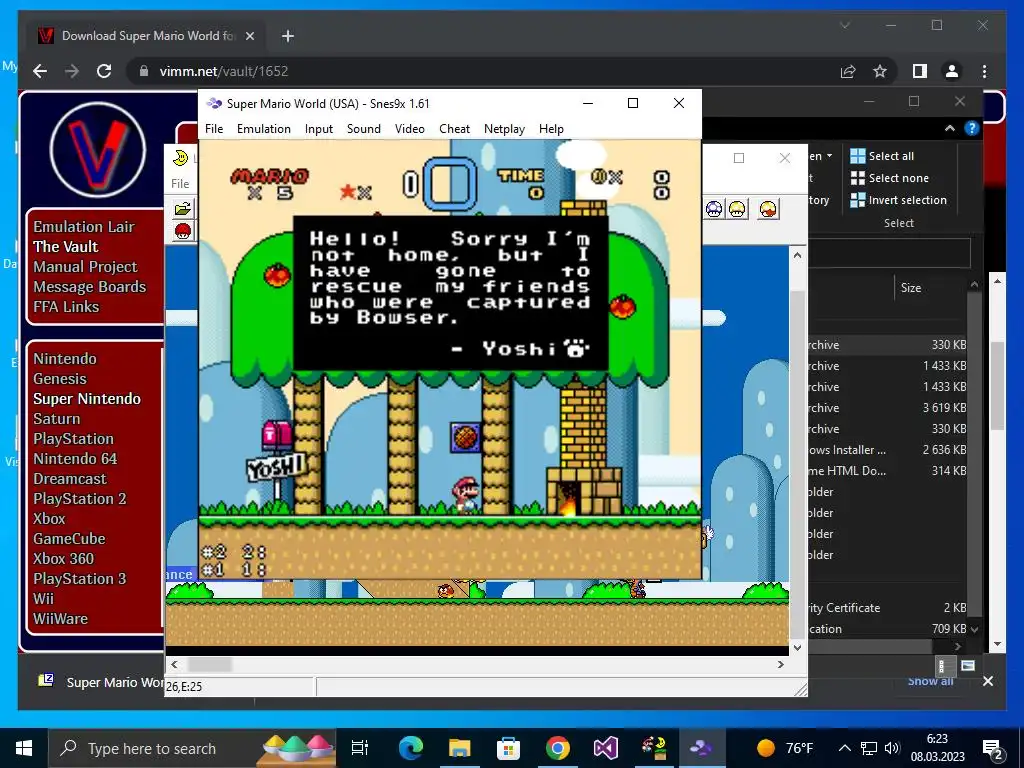Open a new Chrome tab
The width and height of the screenshot is (1024, 768).
coord(287,36)
